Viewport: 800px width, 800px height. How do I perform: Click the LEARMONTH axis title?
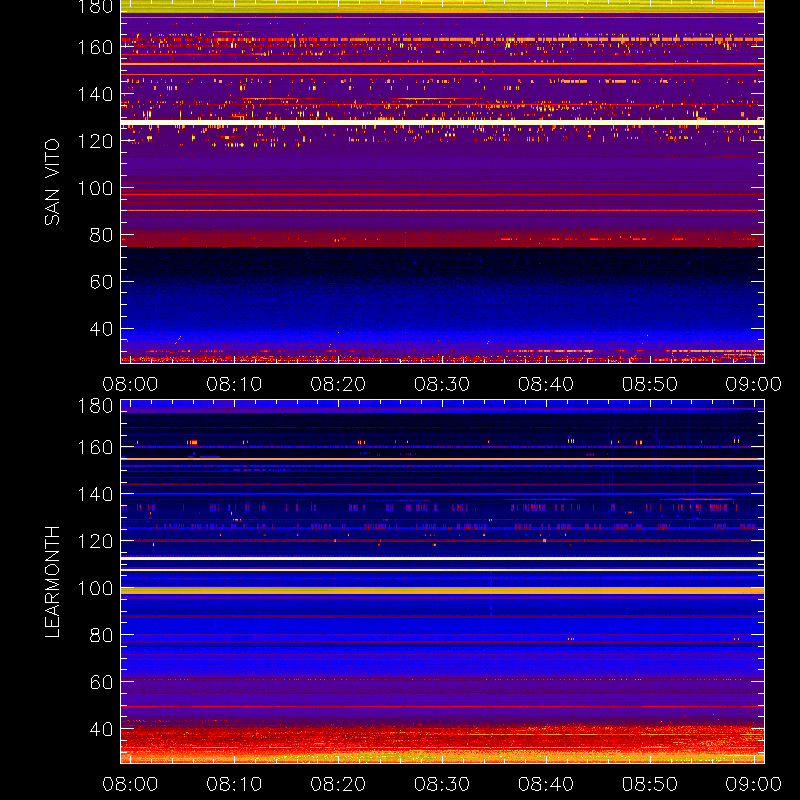(x=52, y=582)
